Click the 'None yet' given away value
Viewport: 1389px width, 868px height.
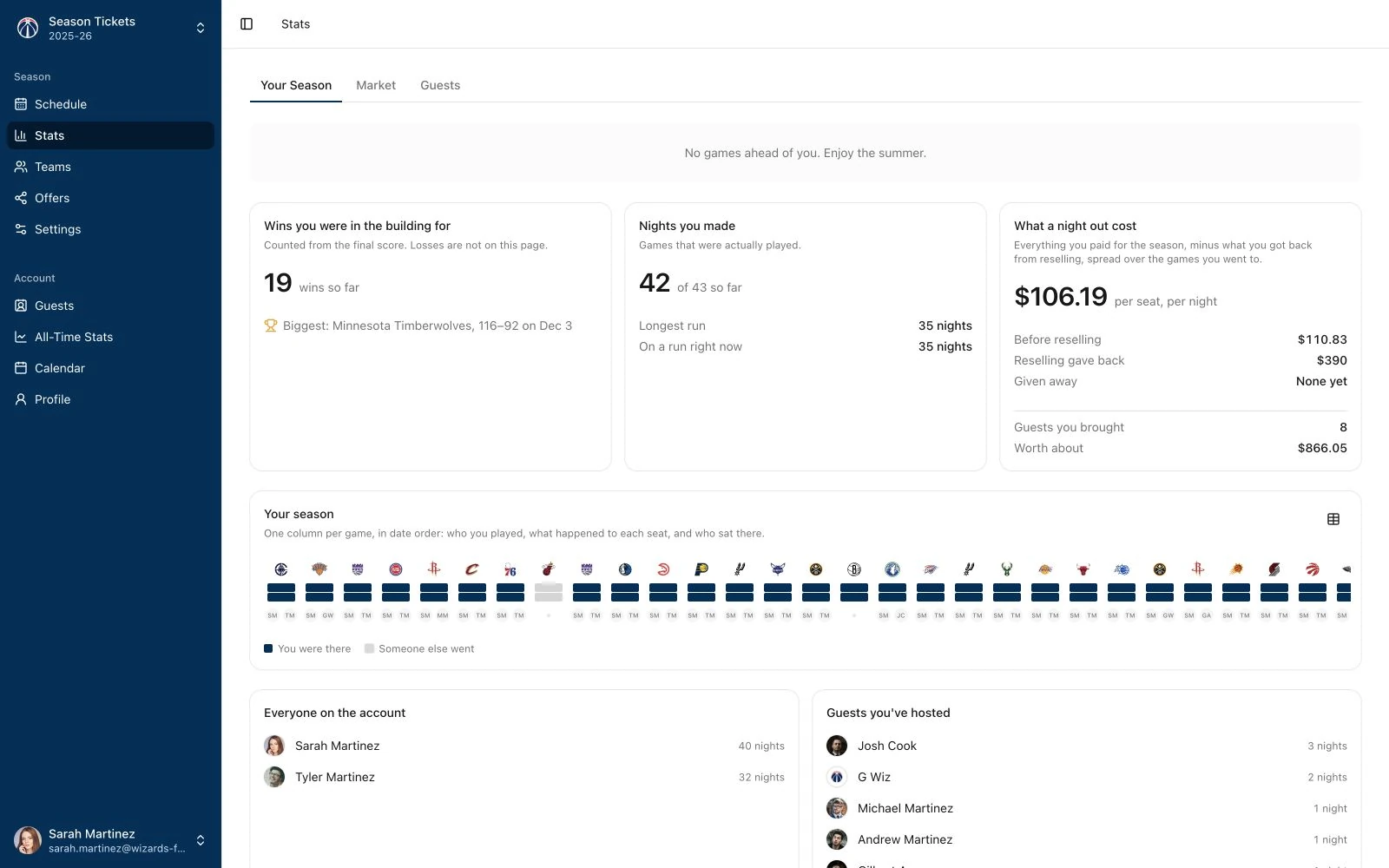[x=1321, y=381]
